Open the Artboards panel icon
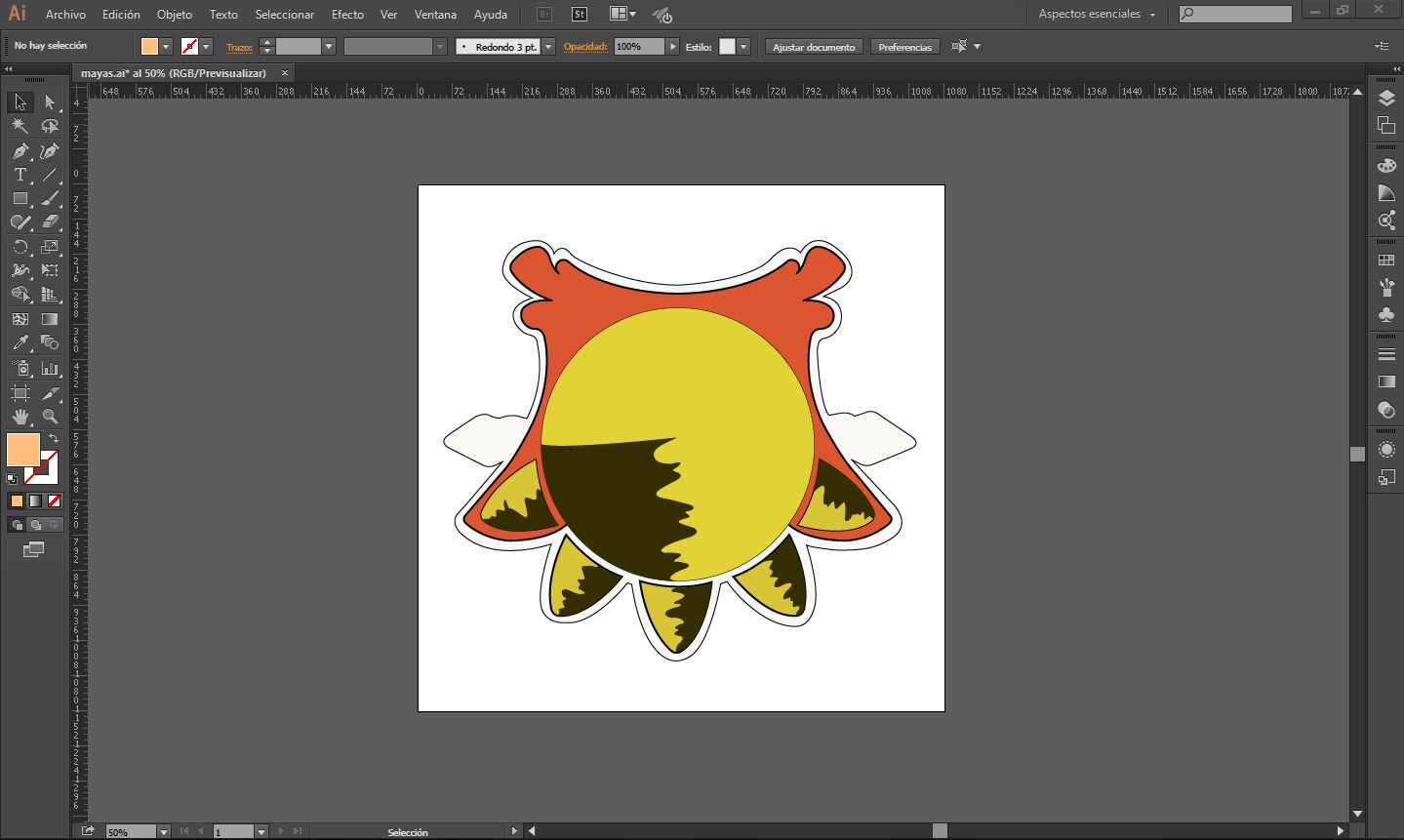 pos(1386,125)
